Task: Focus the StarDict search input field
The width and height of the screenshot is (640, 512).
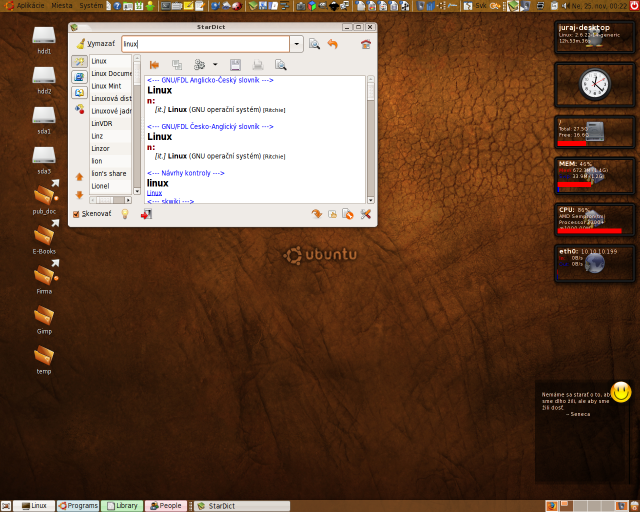Action: [x=205, y=44]
